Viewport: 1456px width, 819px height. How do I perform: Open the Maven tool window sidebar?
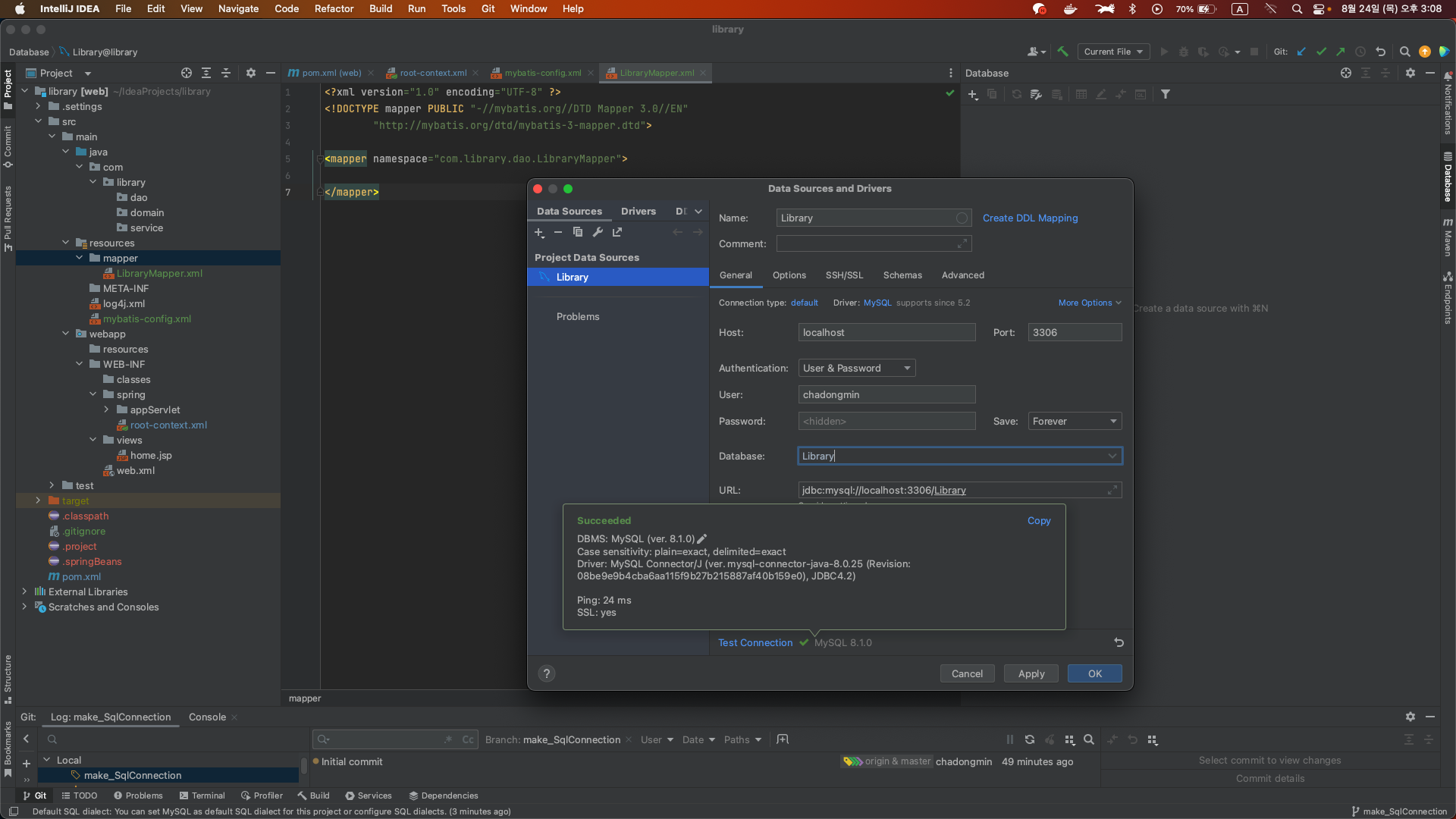click(1448, 238)
